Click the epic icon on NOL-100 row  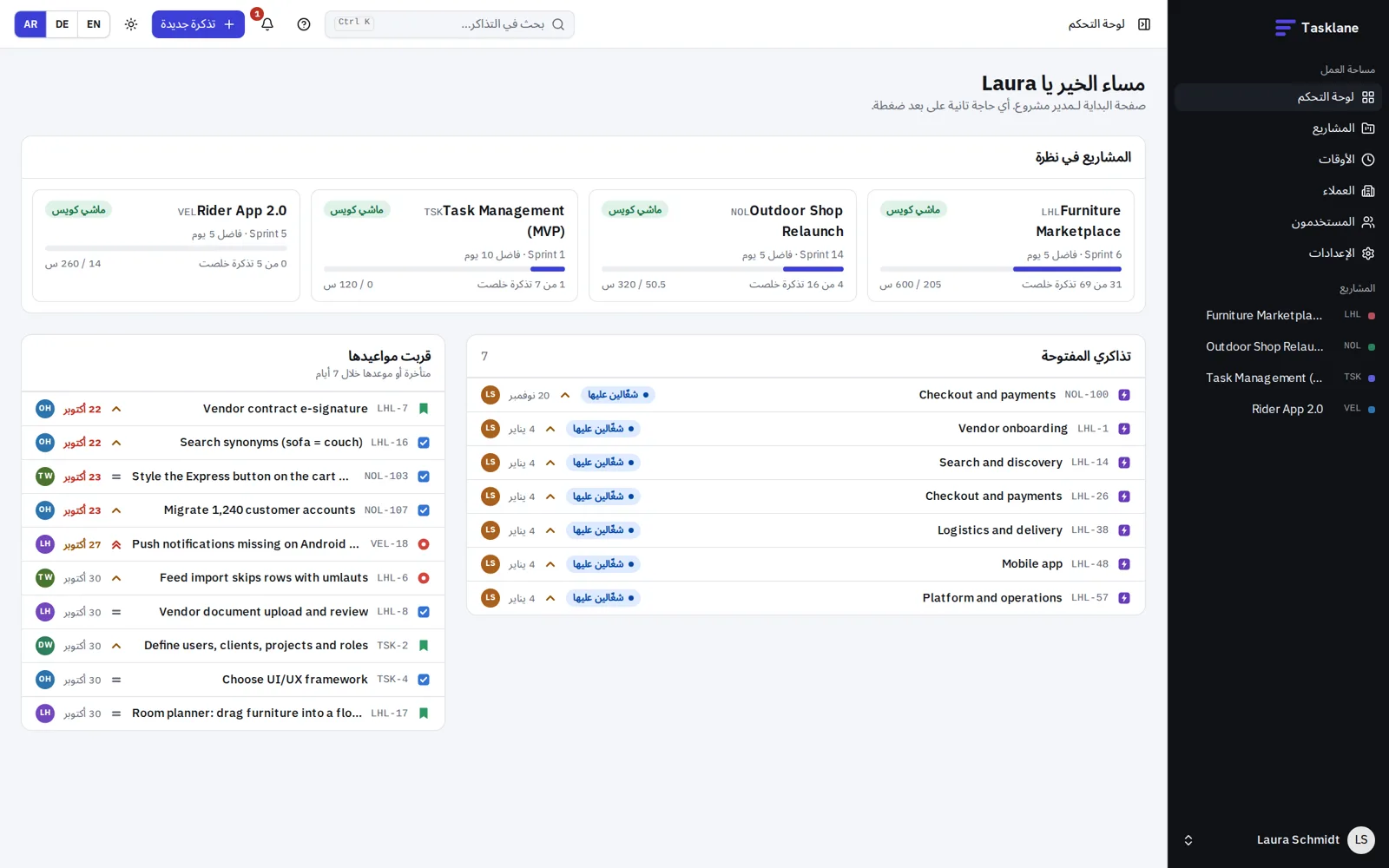click(x=1124, y=395)
